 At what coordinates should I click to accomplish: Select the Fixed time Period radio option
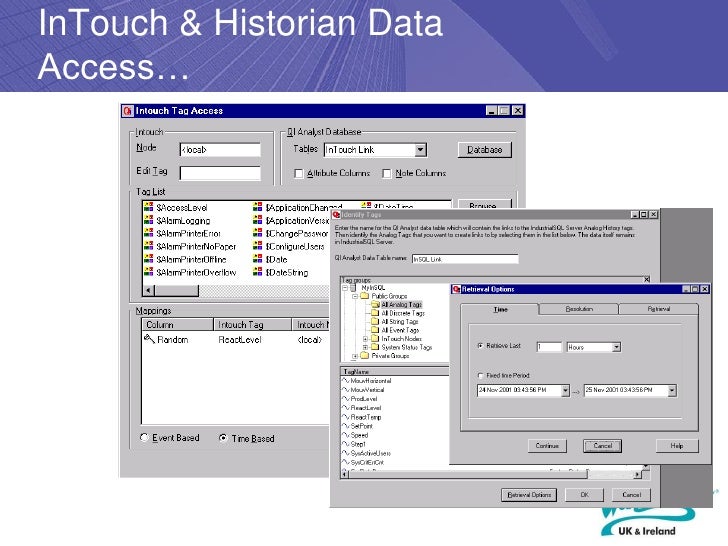pos(481,375)
